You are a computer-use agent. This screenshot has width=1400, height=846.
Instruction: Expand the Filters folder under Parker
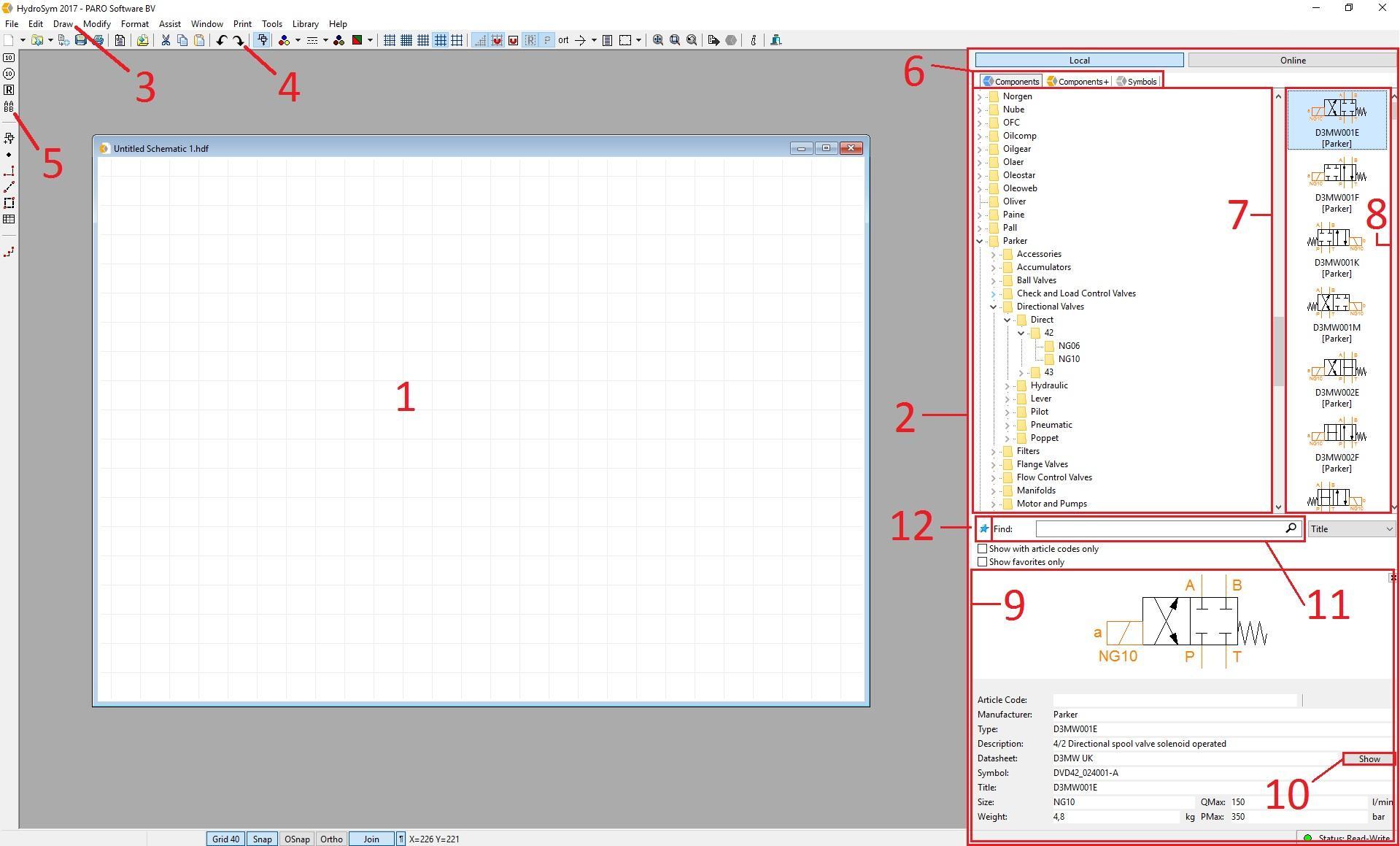click(x=993, y=450)
